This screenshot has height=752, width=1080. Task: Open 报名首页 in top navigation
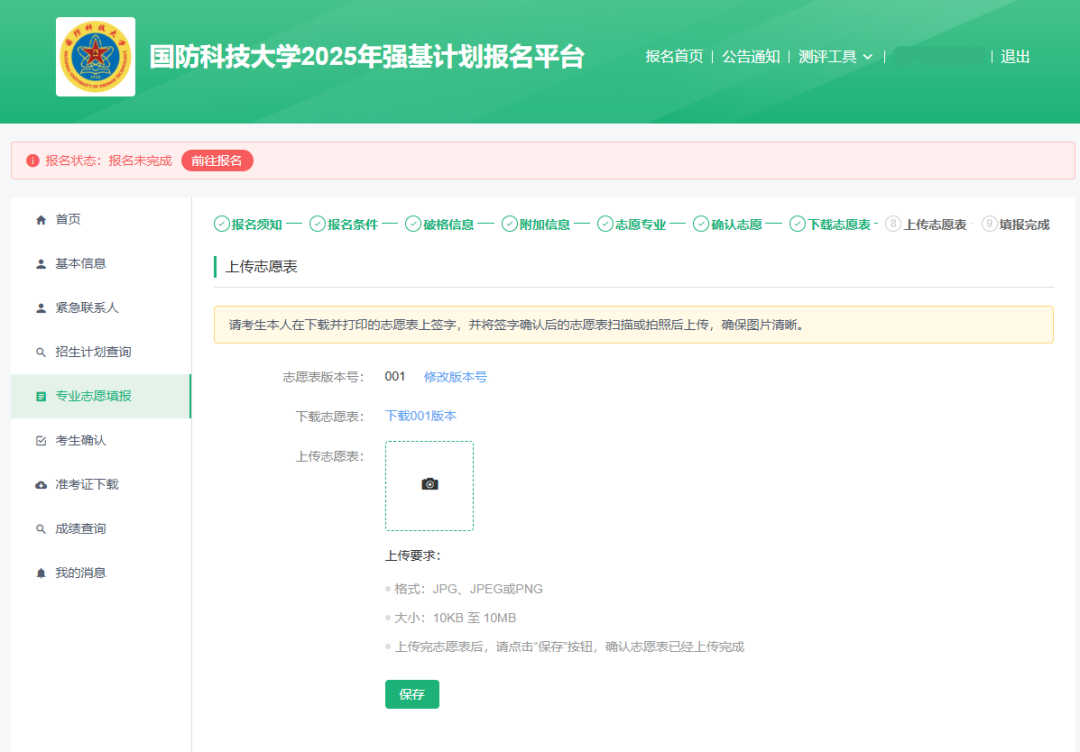(674, 56)
